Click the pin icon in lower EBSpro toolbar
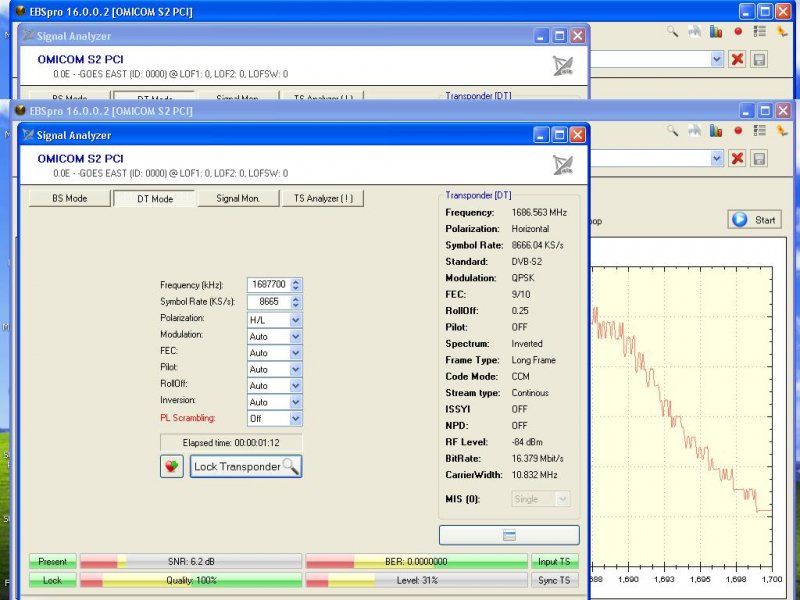 pyautogui.click(x=782, y=131)
